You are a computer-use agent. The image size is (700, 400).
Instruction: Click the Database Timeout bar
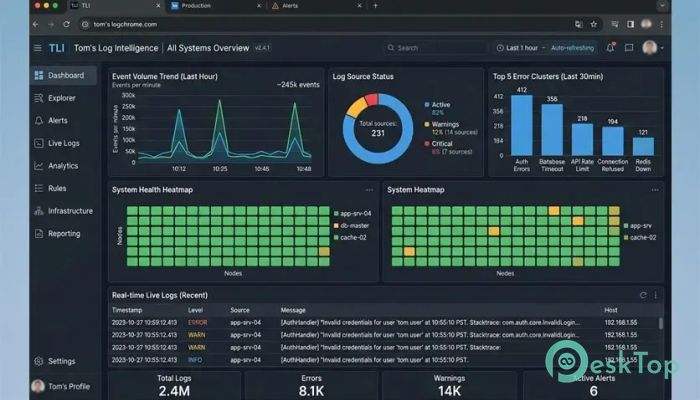tap(552, 130)
